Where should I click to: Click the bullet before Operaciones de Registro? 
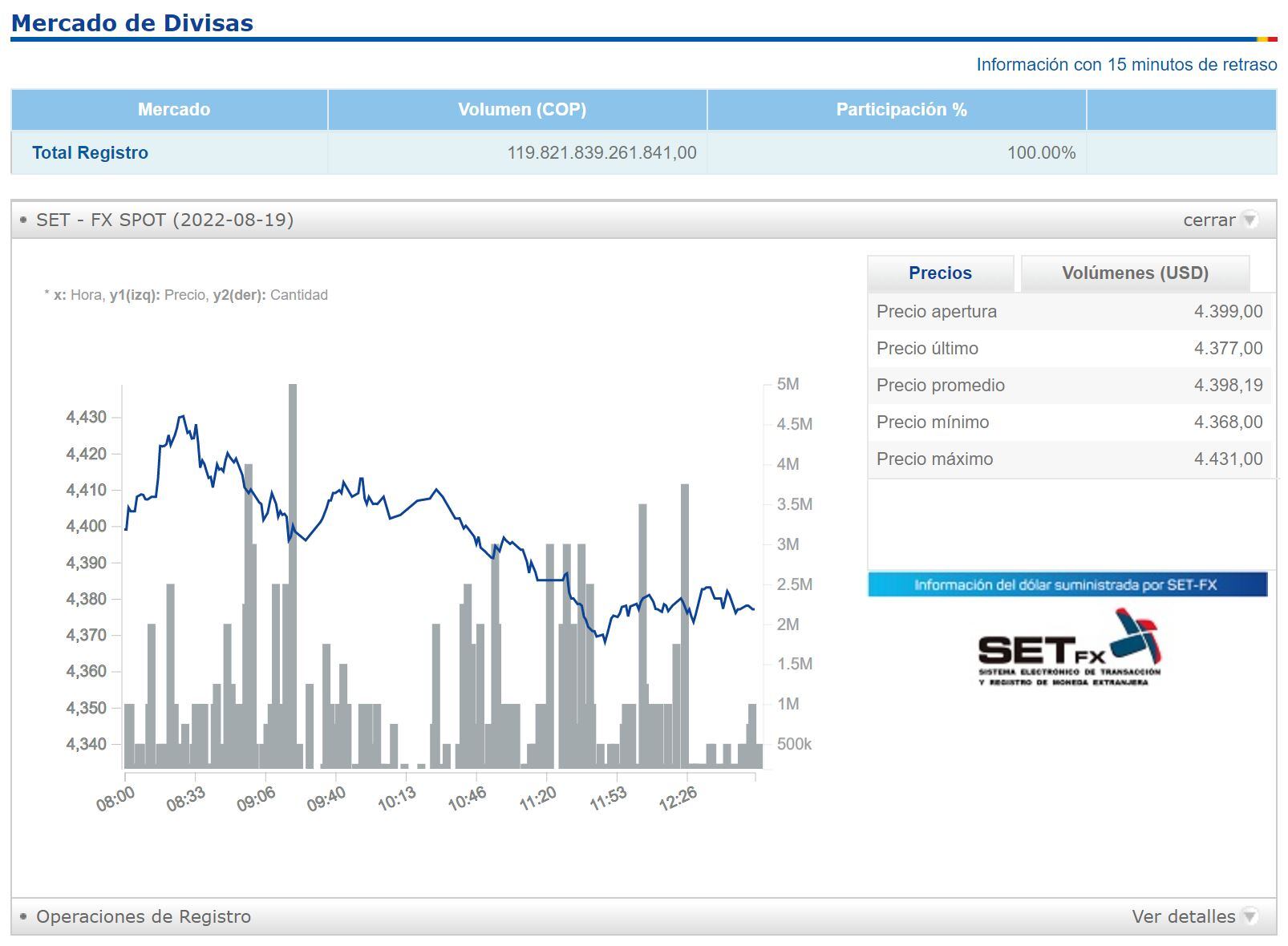pyautogui.click(x=23, y=916)
